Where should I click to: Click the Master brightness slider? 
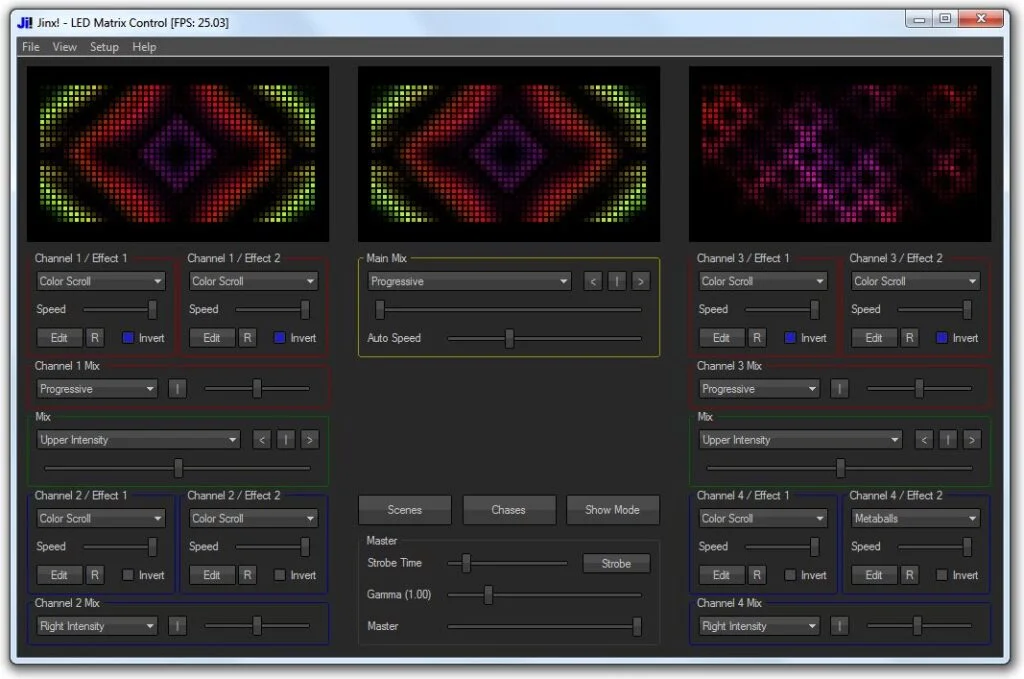pos(545,626)
